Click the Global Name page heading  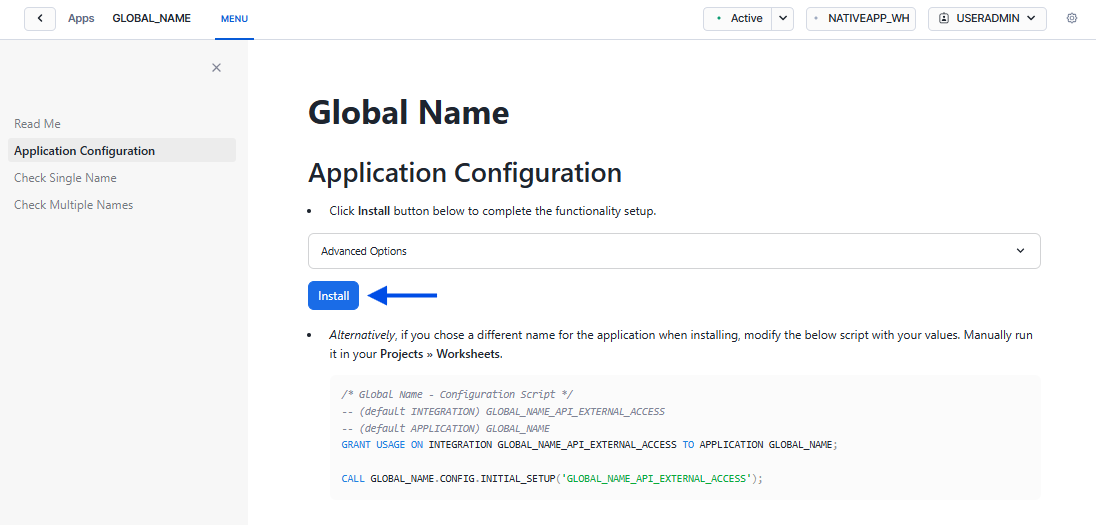[408, 113]
